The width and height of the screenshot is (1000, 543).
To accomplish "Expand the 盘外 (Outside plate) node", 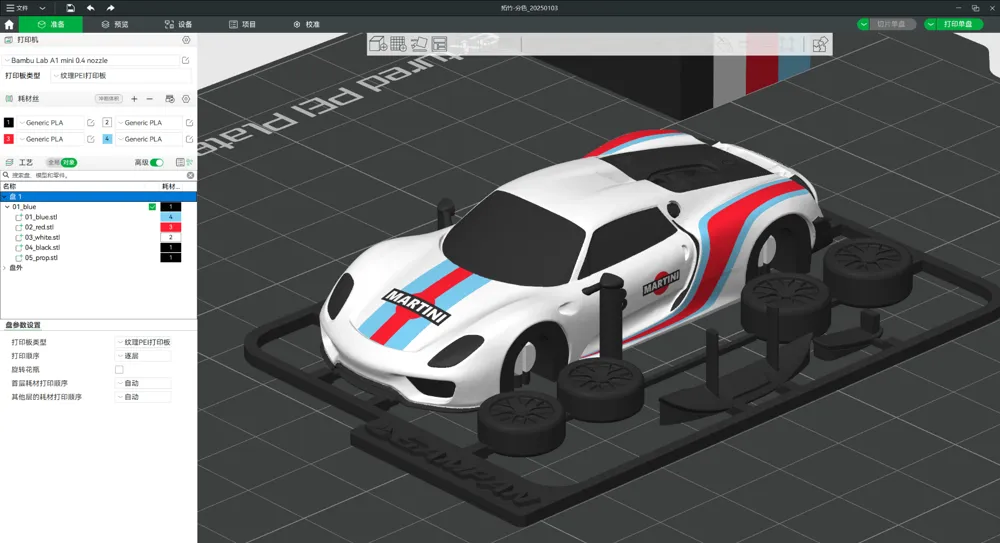I will click(x=4, y=268).
